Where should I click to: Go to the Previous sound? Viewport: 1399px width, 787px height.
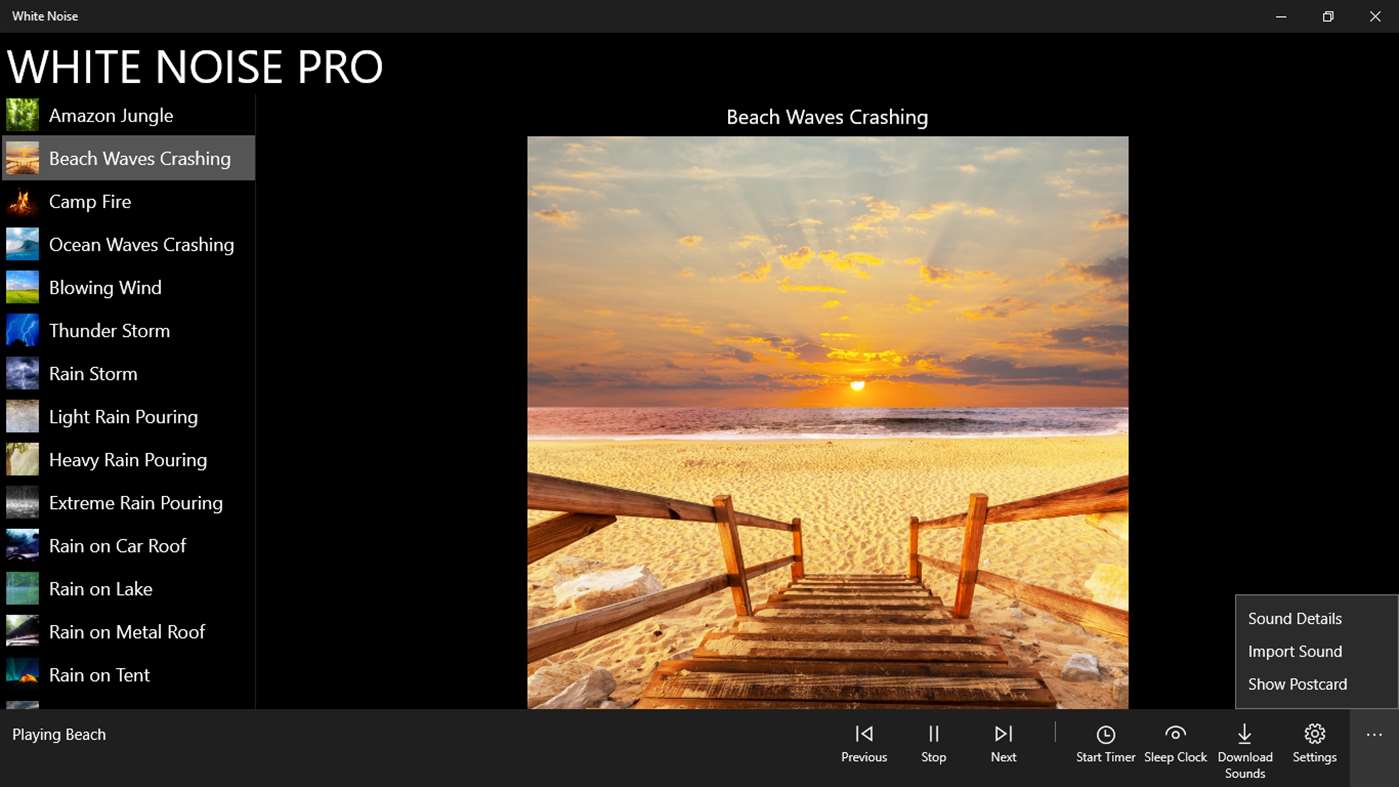pos(864,745)
